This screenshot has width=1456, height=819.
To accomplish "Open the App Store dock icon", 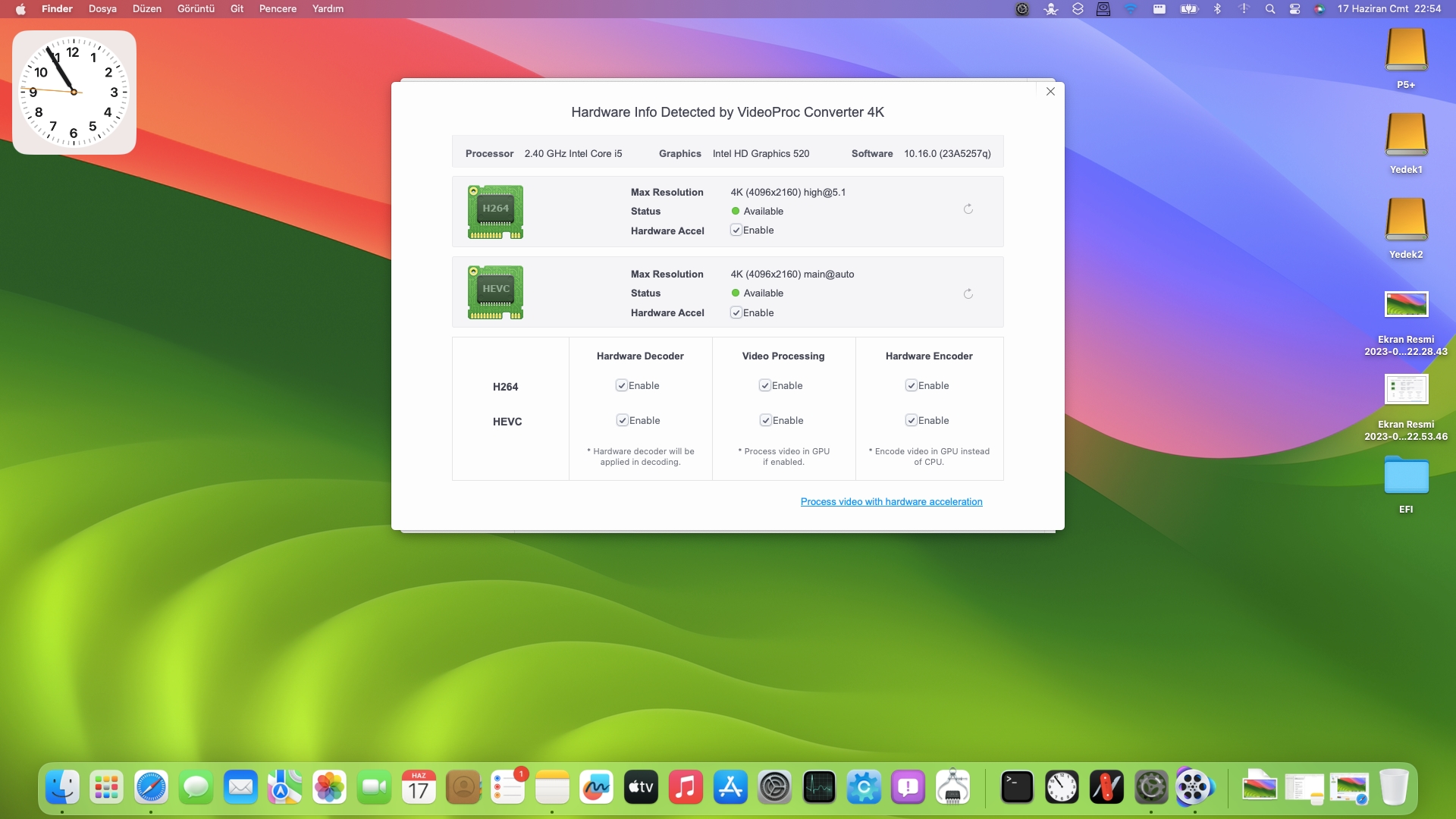I will click(x=730, y=788).
